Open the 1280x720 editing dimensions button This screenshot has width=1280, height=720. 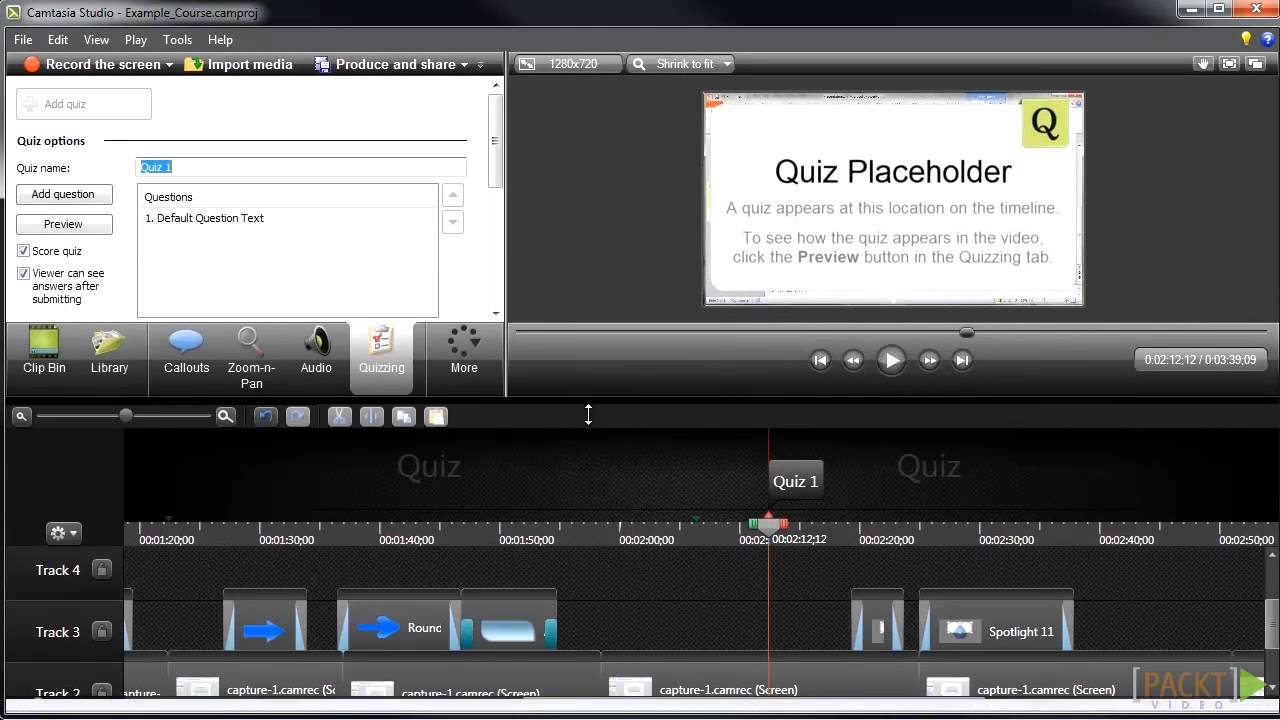point(567,64)
